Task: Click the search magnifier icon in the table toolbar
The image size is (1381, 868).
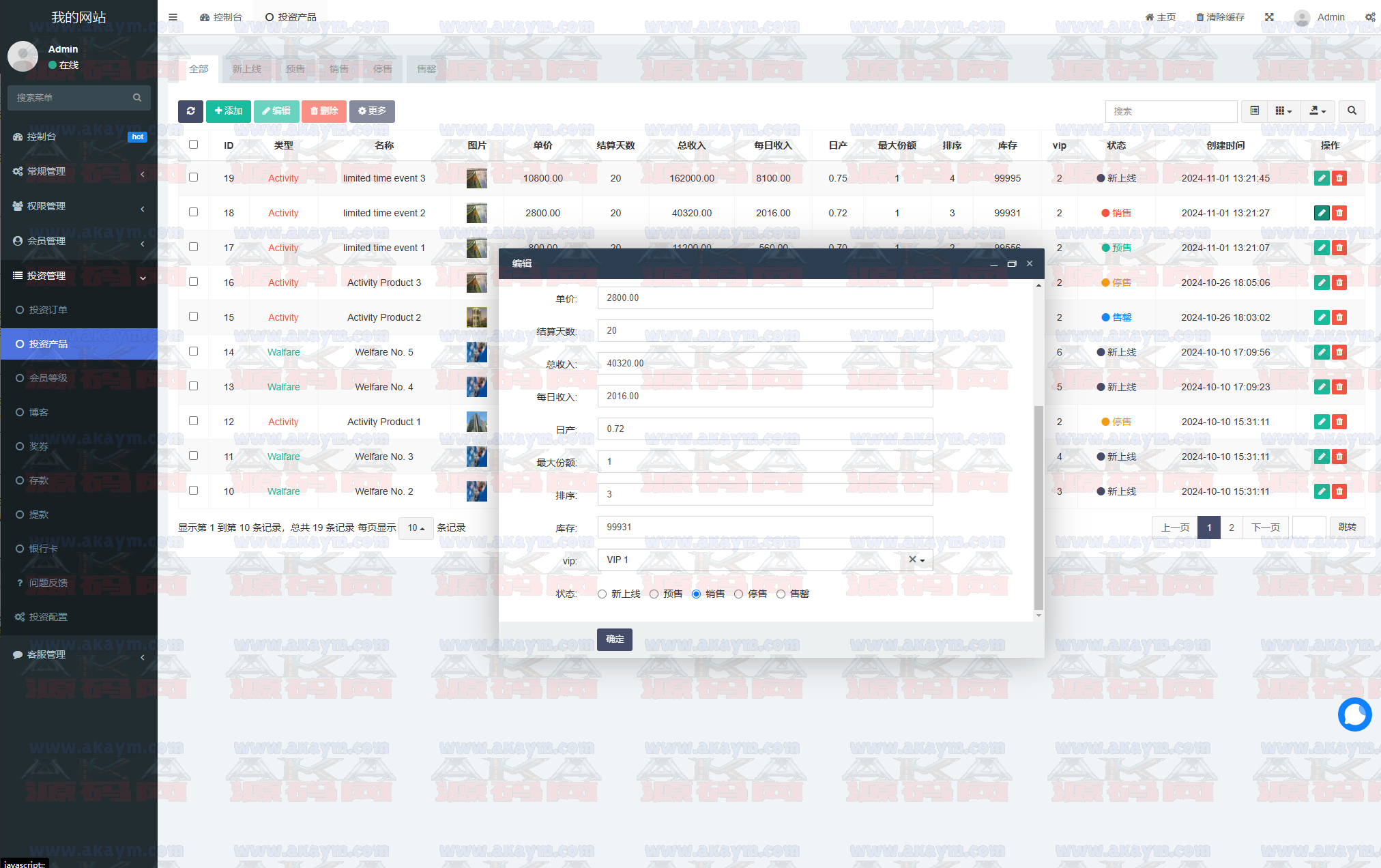Action: click(1352, 111)
